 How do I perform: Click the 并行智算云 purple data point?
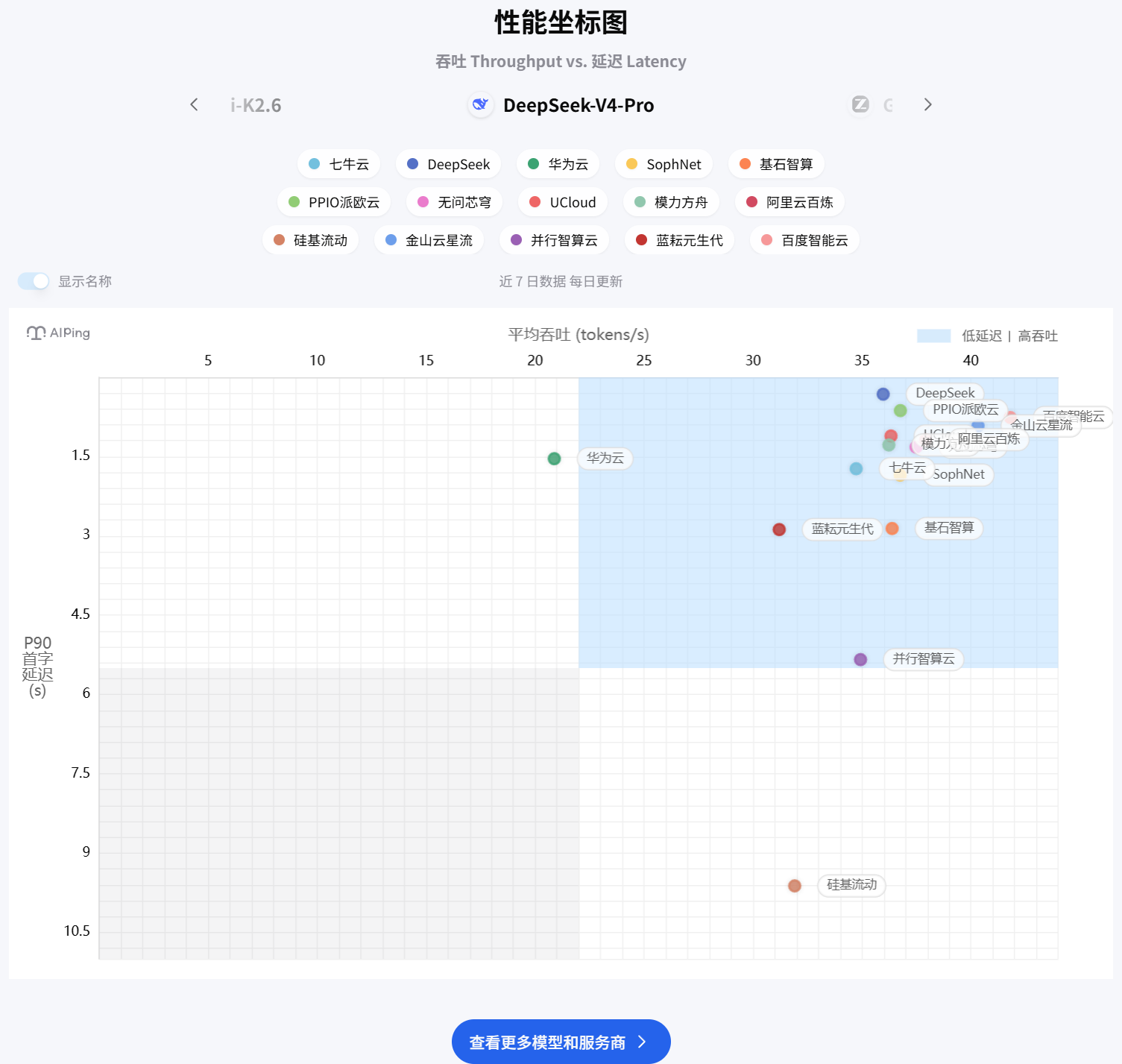[x=860, y=660]
